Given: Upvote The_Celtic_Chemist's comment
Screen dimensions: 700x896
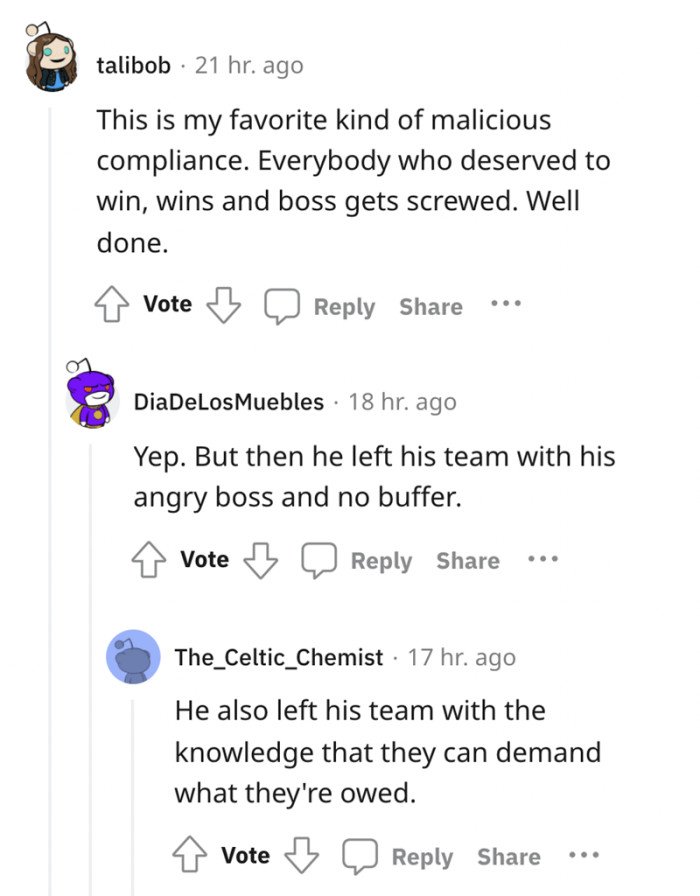Looking at the screenshot, I should [x=190, y=856].
